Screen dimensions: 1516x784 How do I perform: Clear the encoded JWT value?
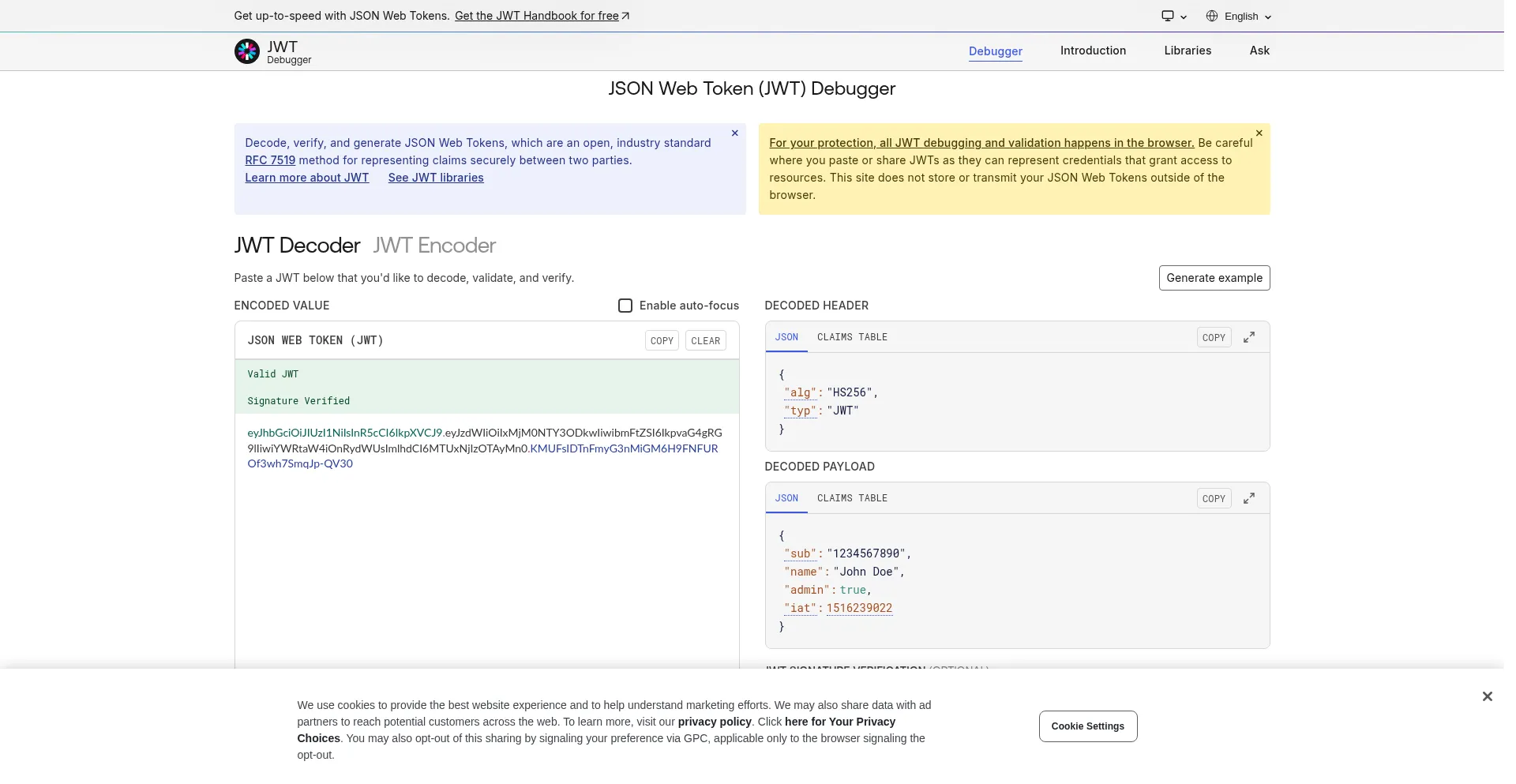point(705,341)
